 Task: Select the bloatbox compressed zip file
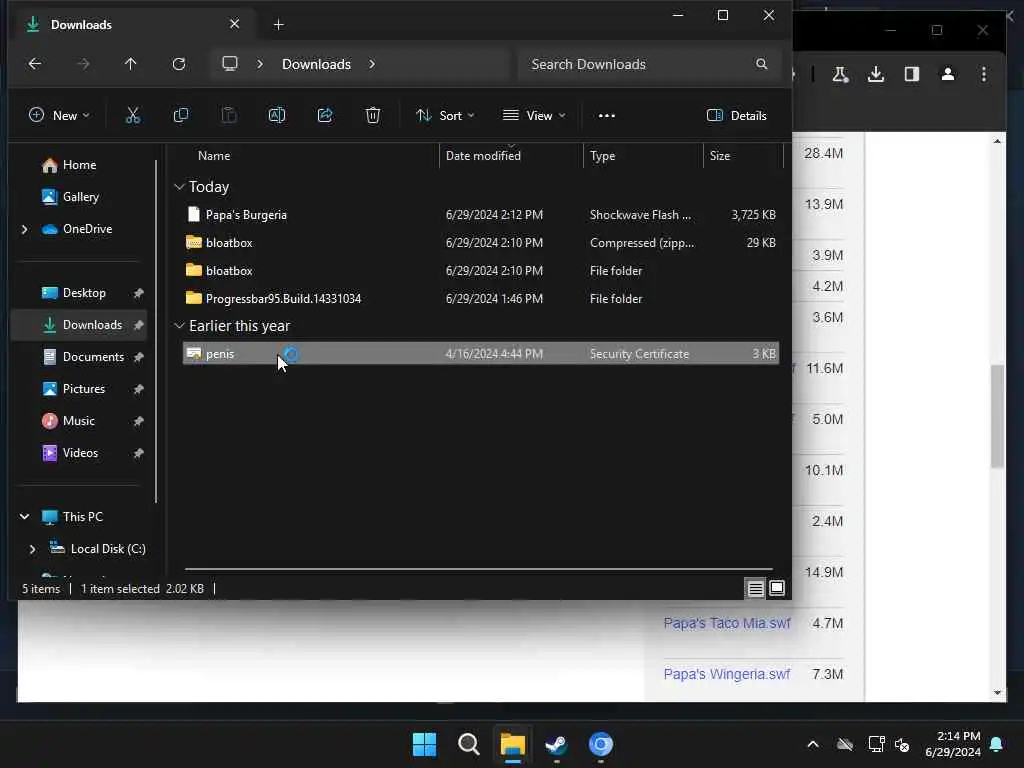coord(481,243)
